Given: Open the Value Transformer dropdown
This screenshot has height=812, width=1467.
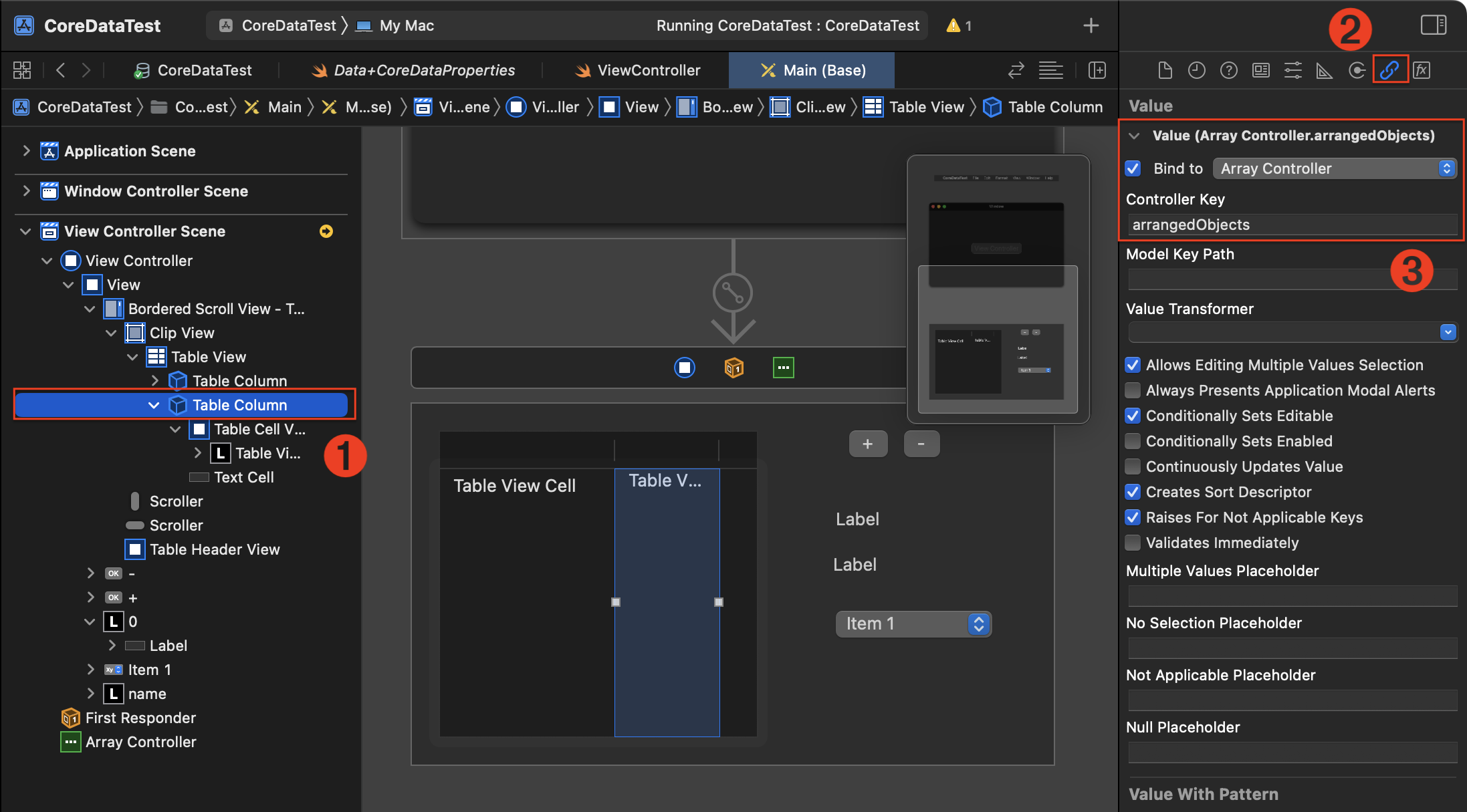Looking at the screenshot, I should click(1292, 332).
